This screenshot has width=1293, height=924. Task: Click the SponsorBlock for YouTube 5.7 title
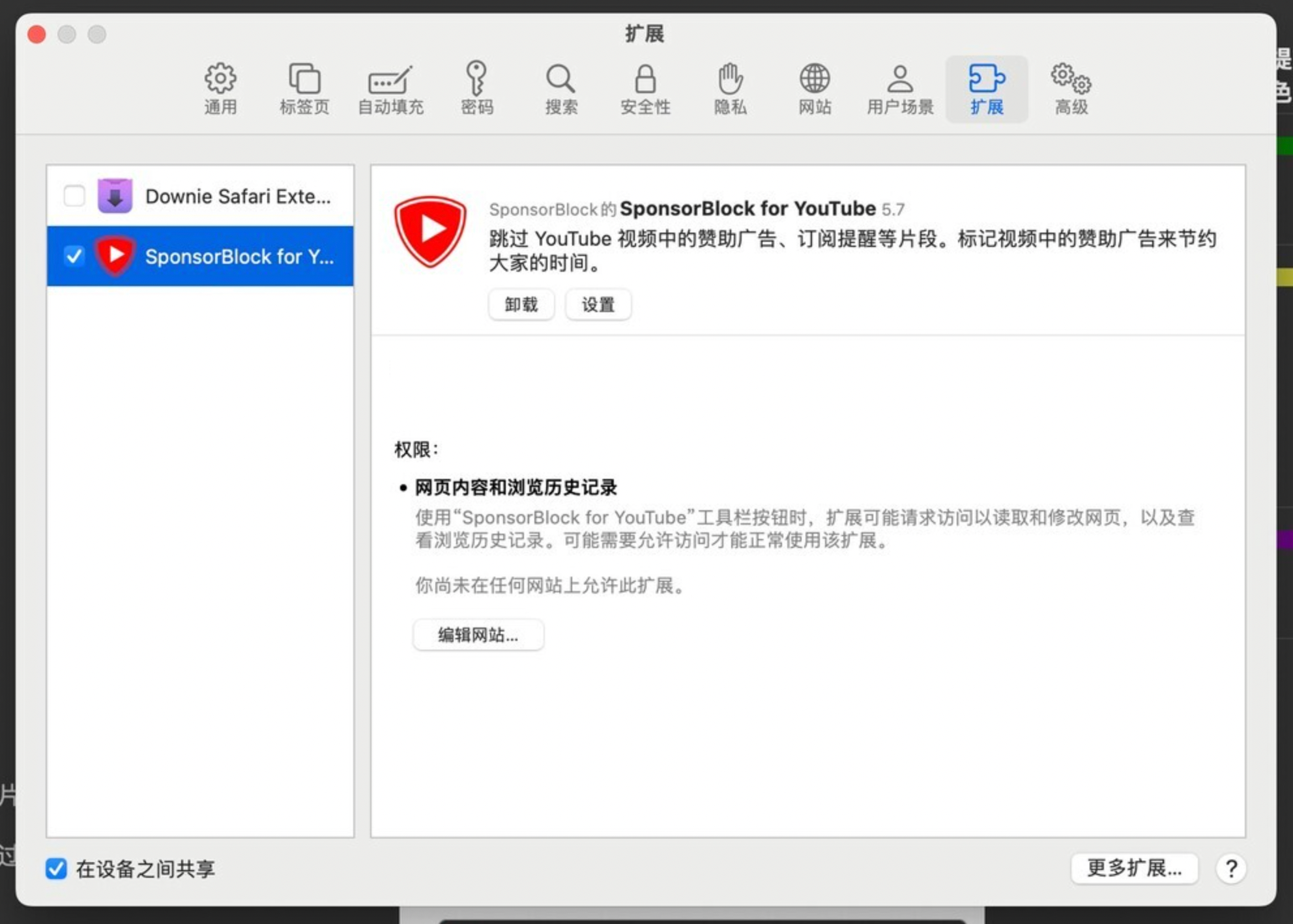(x=762, y=209)
